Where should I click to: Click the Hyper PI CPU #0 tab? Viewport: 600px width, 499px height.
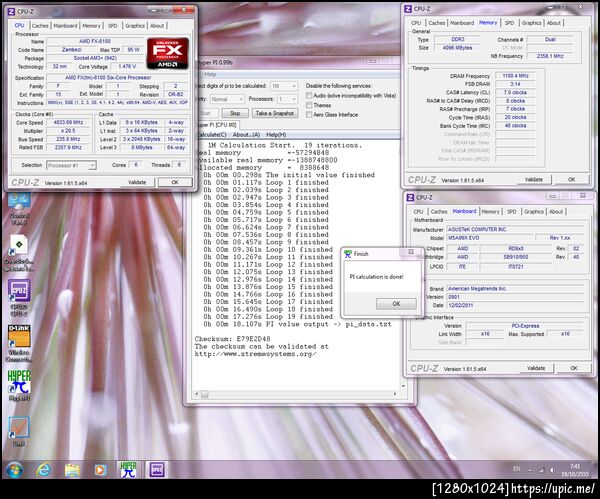pyautogui.click(x=217, y=125)
